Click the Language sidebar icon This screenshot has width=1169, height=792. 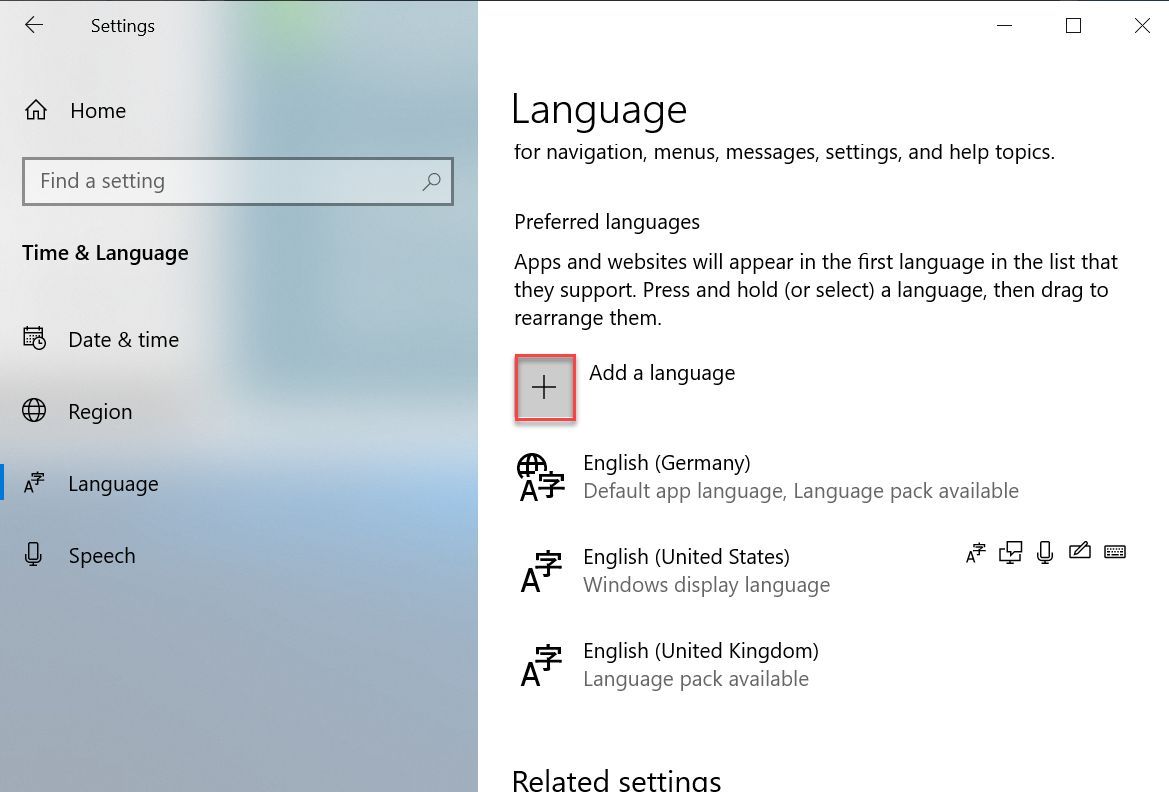(34, 483)
